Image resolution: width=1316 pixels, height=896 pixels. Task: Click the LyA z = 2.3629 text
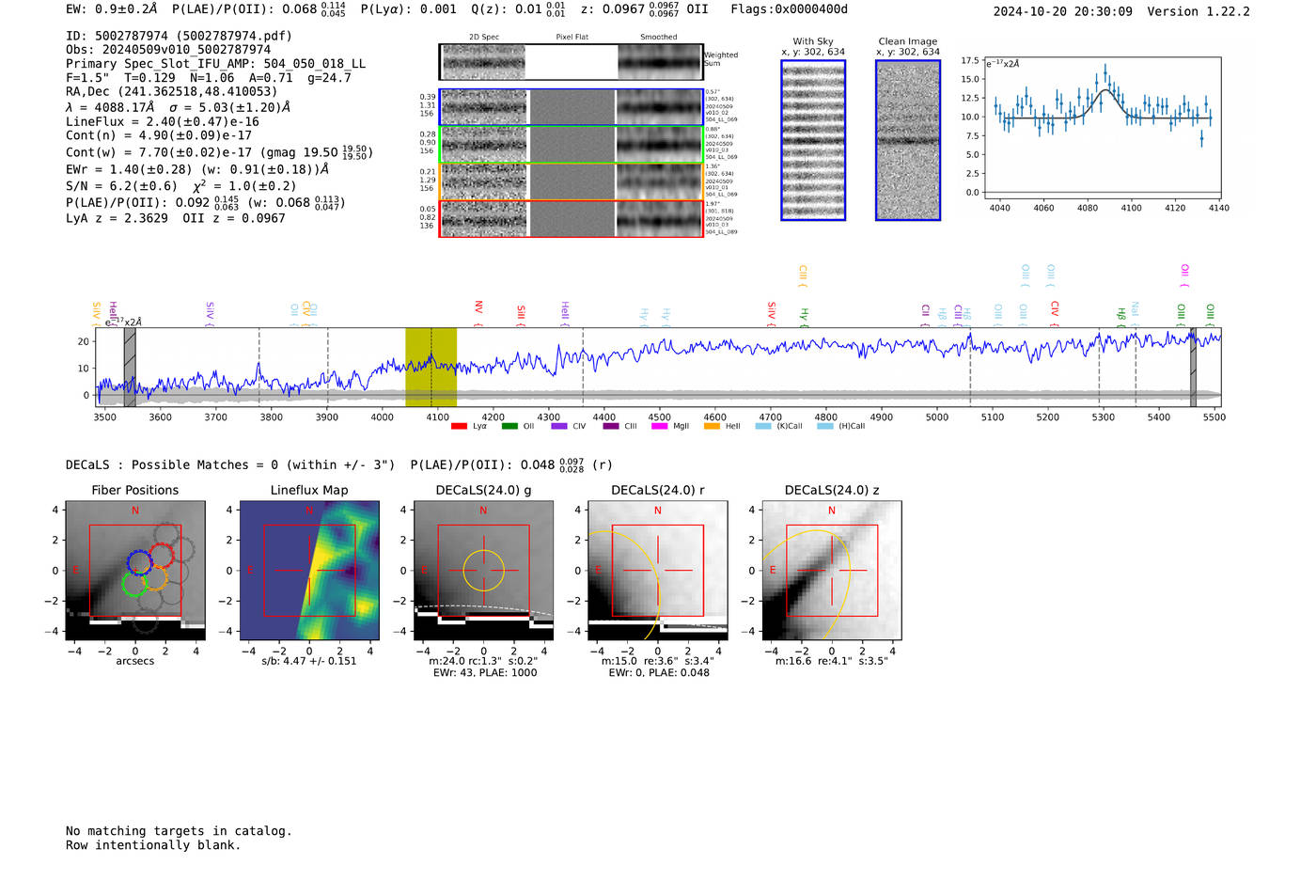coord(117,218)
